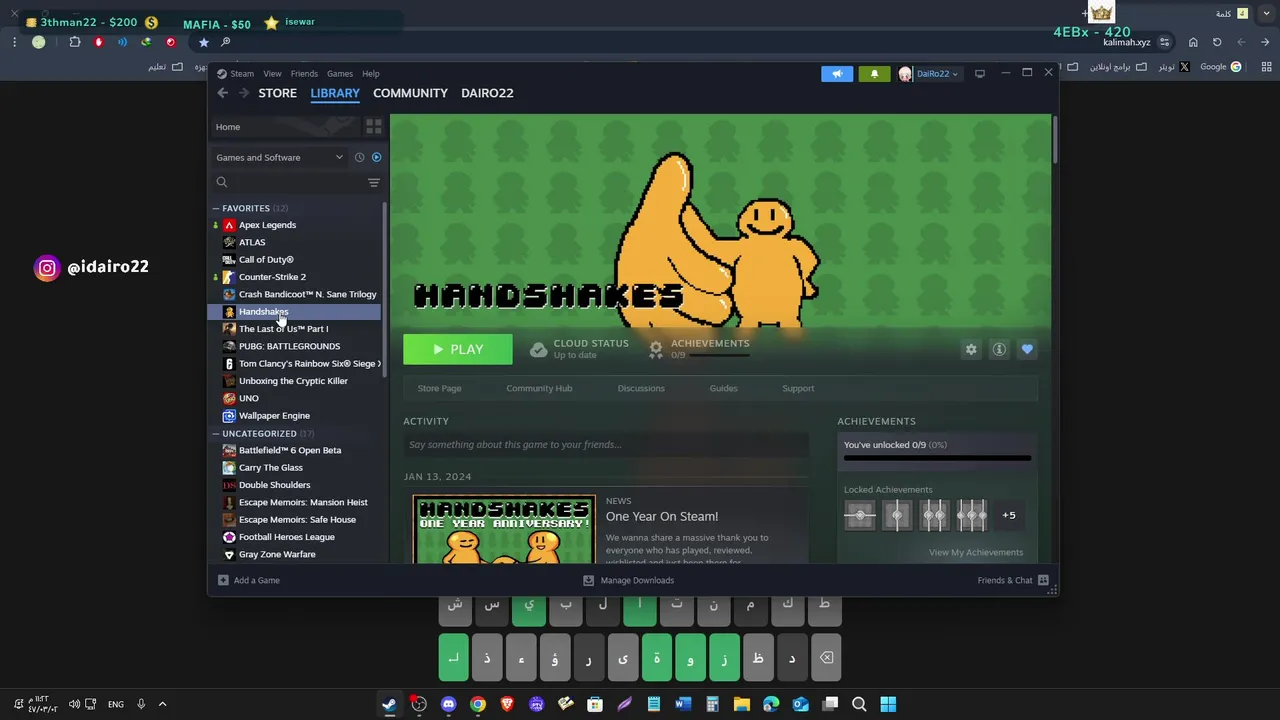Select Gray Zone Warfare in the list

(x=277, y=554)
